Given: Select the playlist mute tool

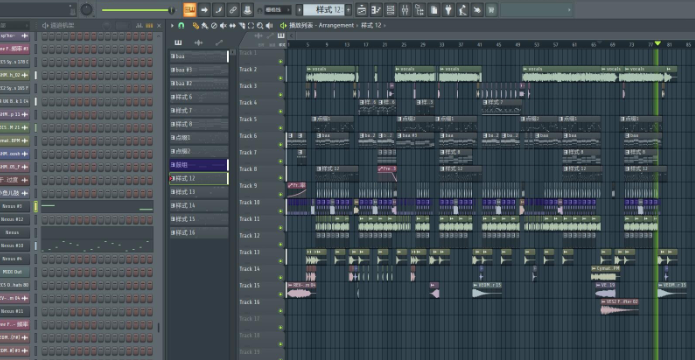Looking at the screenshot, I should coord(223,26).
